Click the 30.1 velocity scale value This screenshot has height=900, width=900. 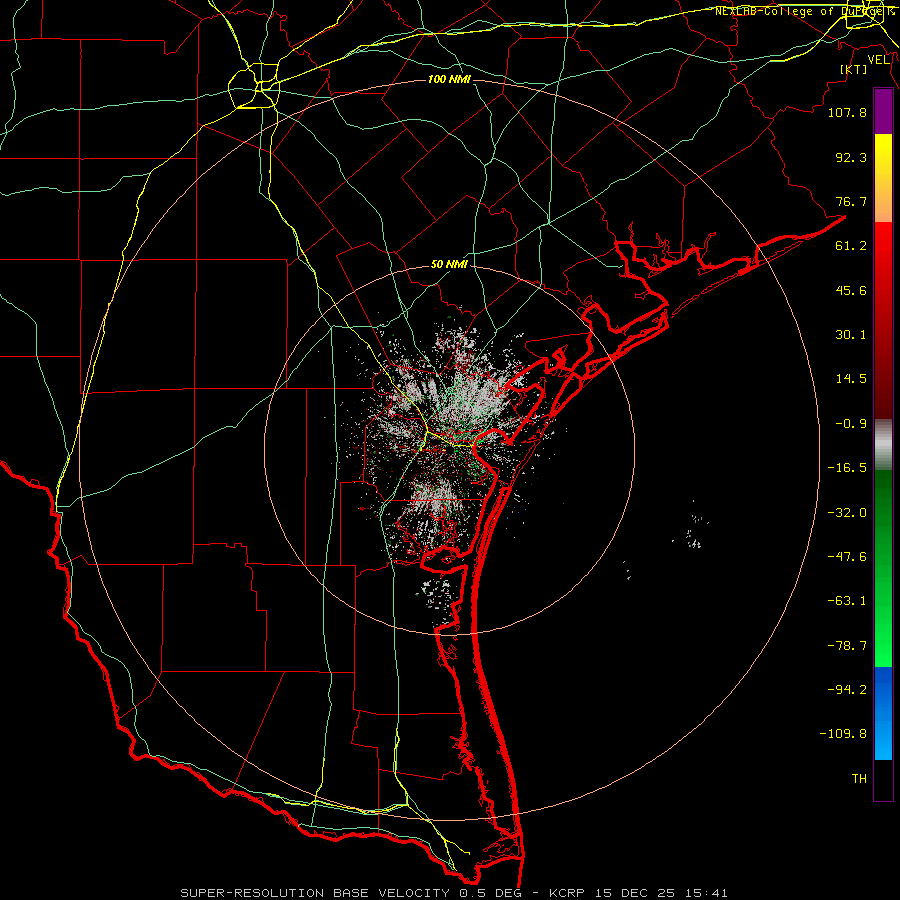851,335
